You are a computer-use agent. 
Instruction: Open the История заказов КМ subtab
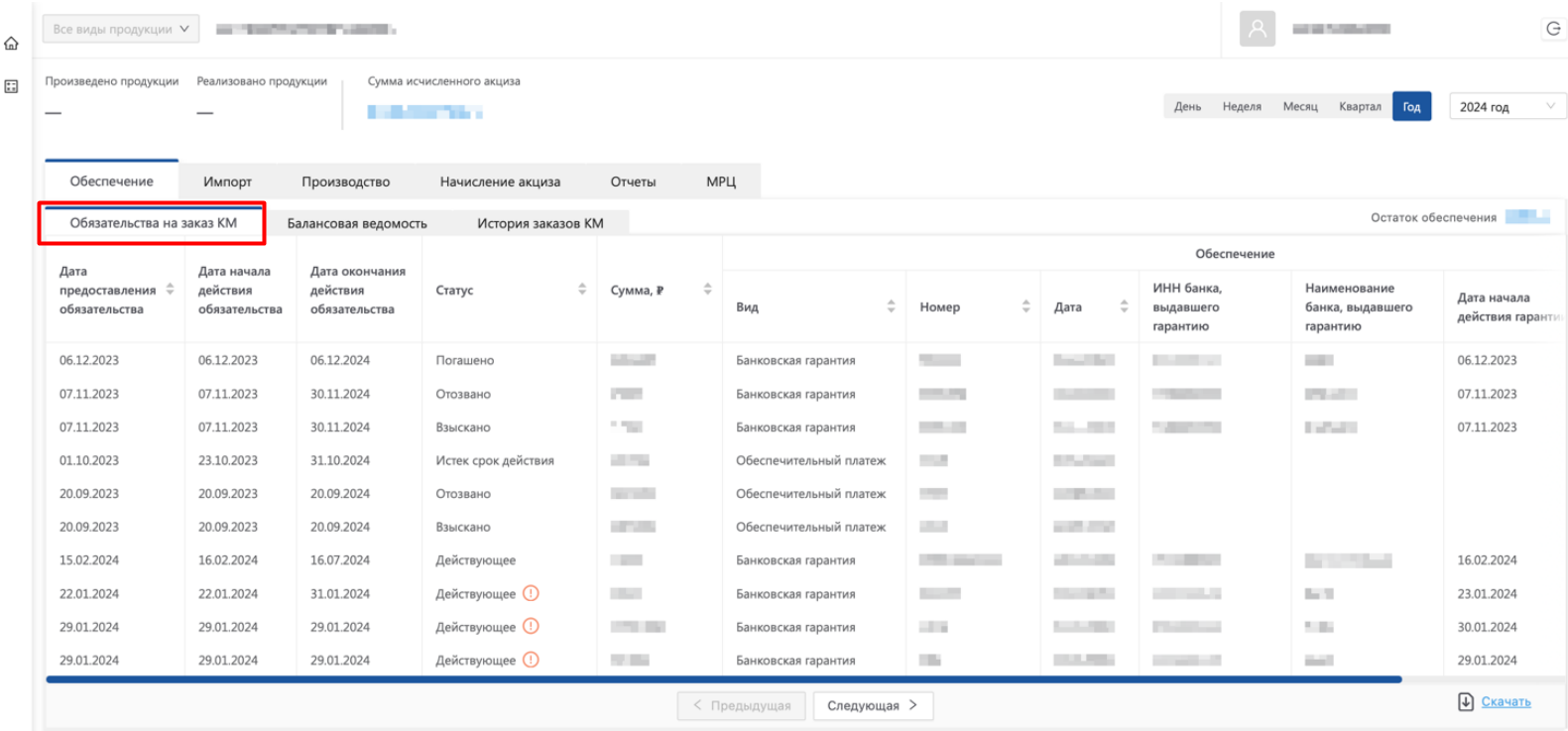click(x=540, y=223)
